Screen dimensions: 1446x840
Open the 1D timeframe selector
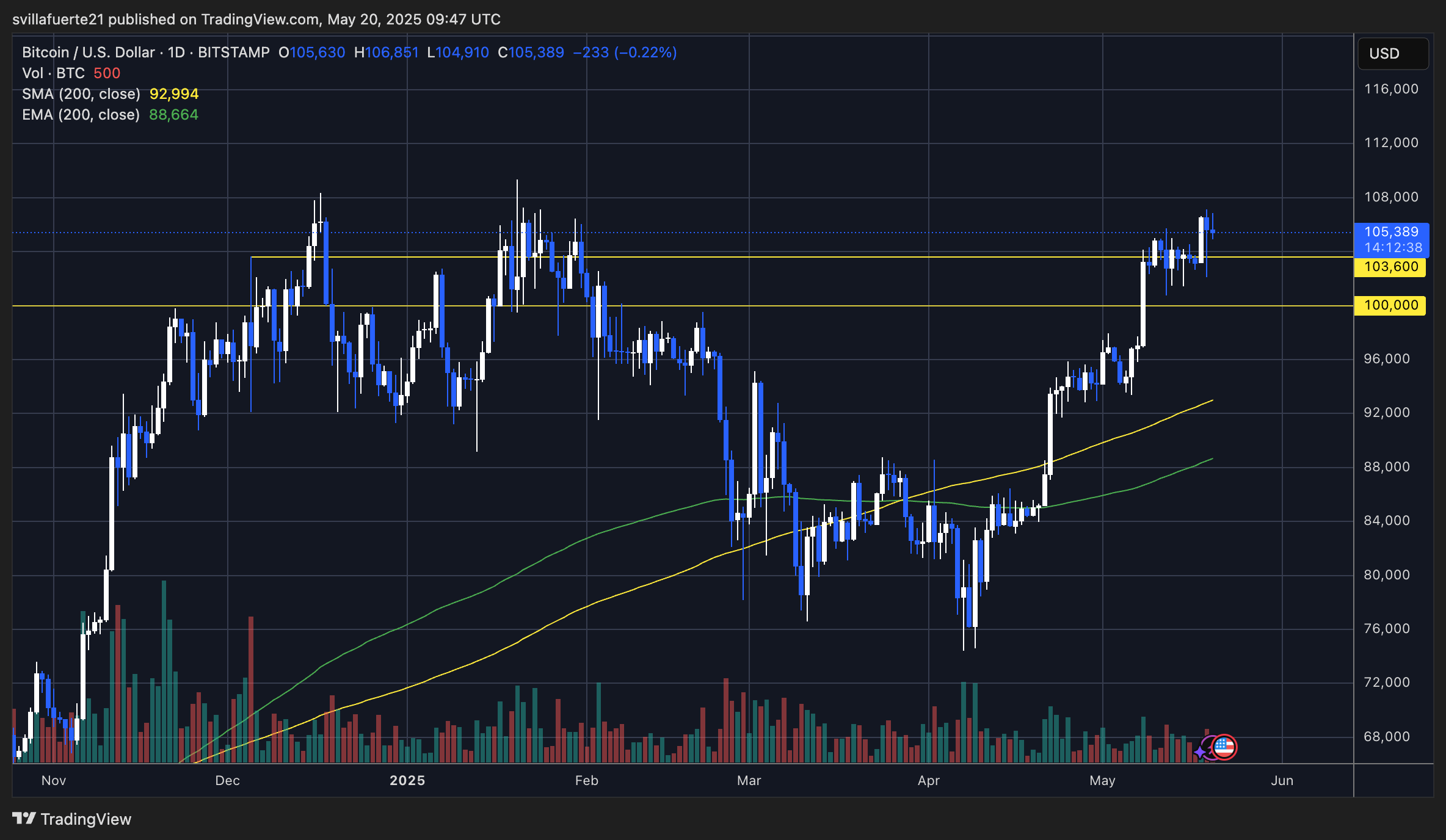point(175,52)
